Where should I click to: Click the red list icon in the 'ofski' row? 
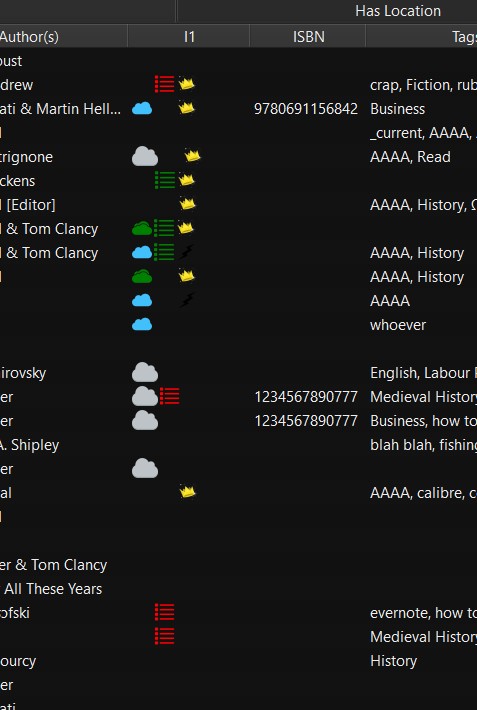click(x=164, y=612)
